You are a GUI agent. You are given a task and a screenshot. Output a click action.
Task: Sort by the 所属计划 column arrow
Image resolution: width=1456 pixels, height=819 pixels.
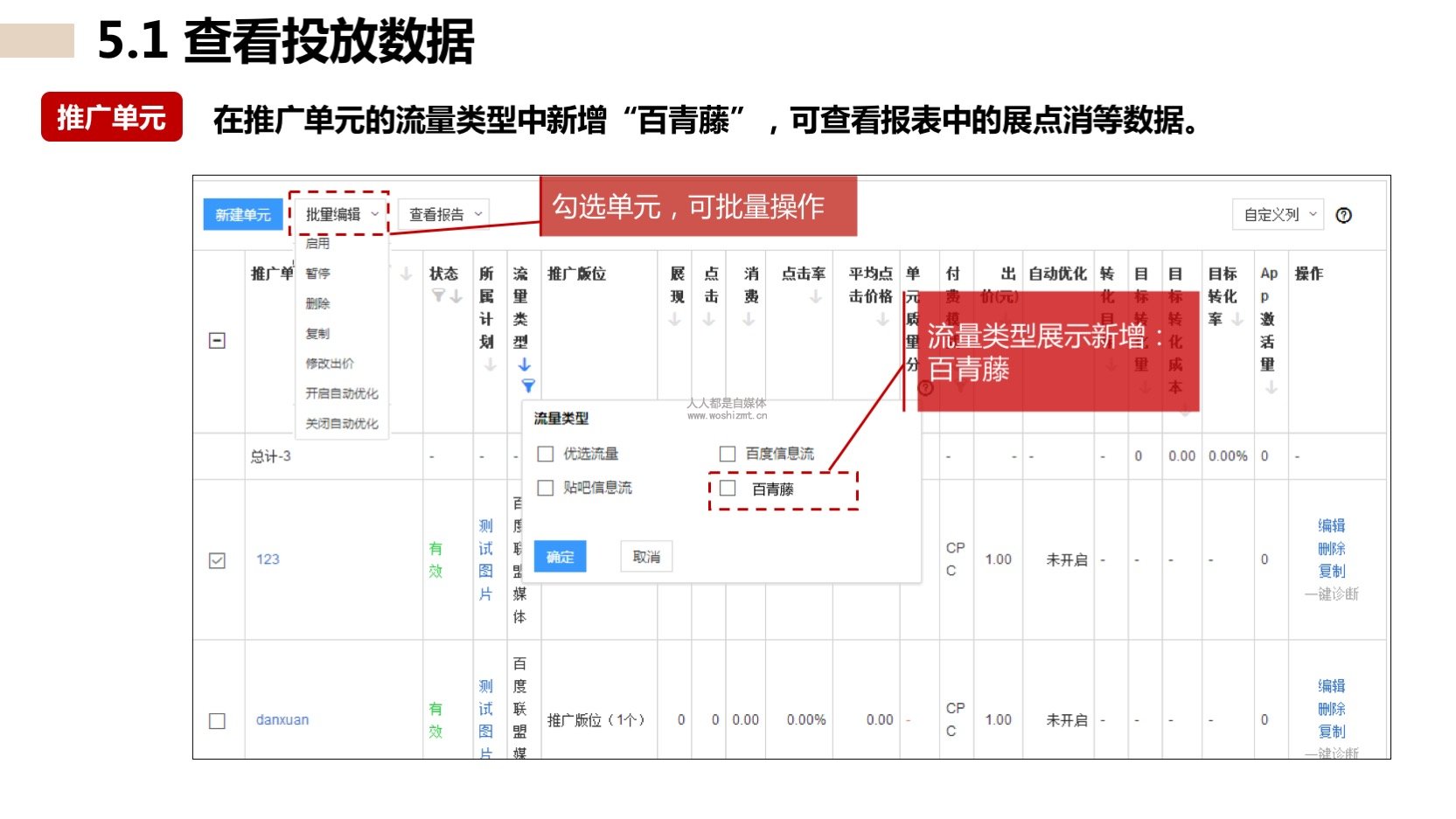490,364
